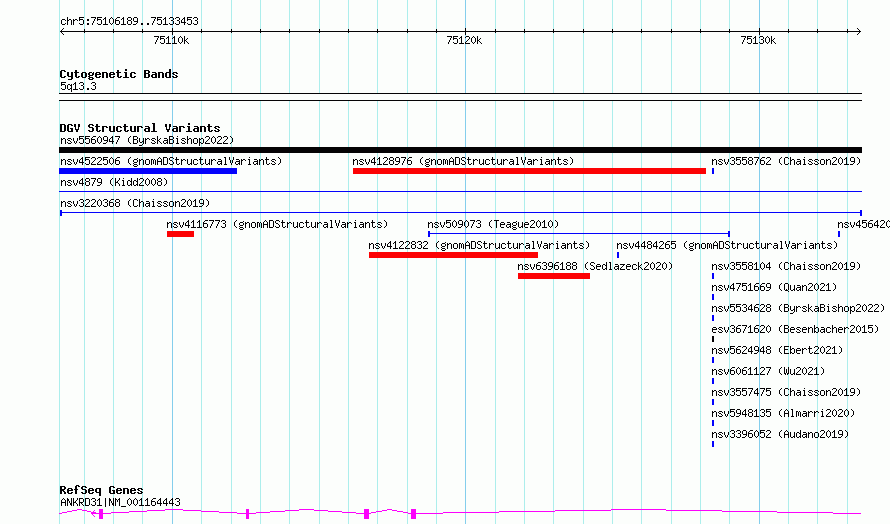
Task: Select the nsv4879 Kidd2008 thin blue line
Action: tap(460, 191)
